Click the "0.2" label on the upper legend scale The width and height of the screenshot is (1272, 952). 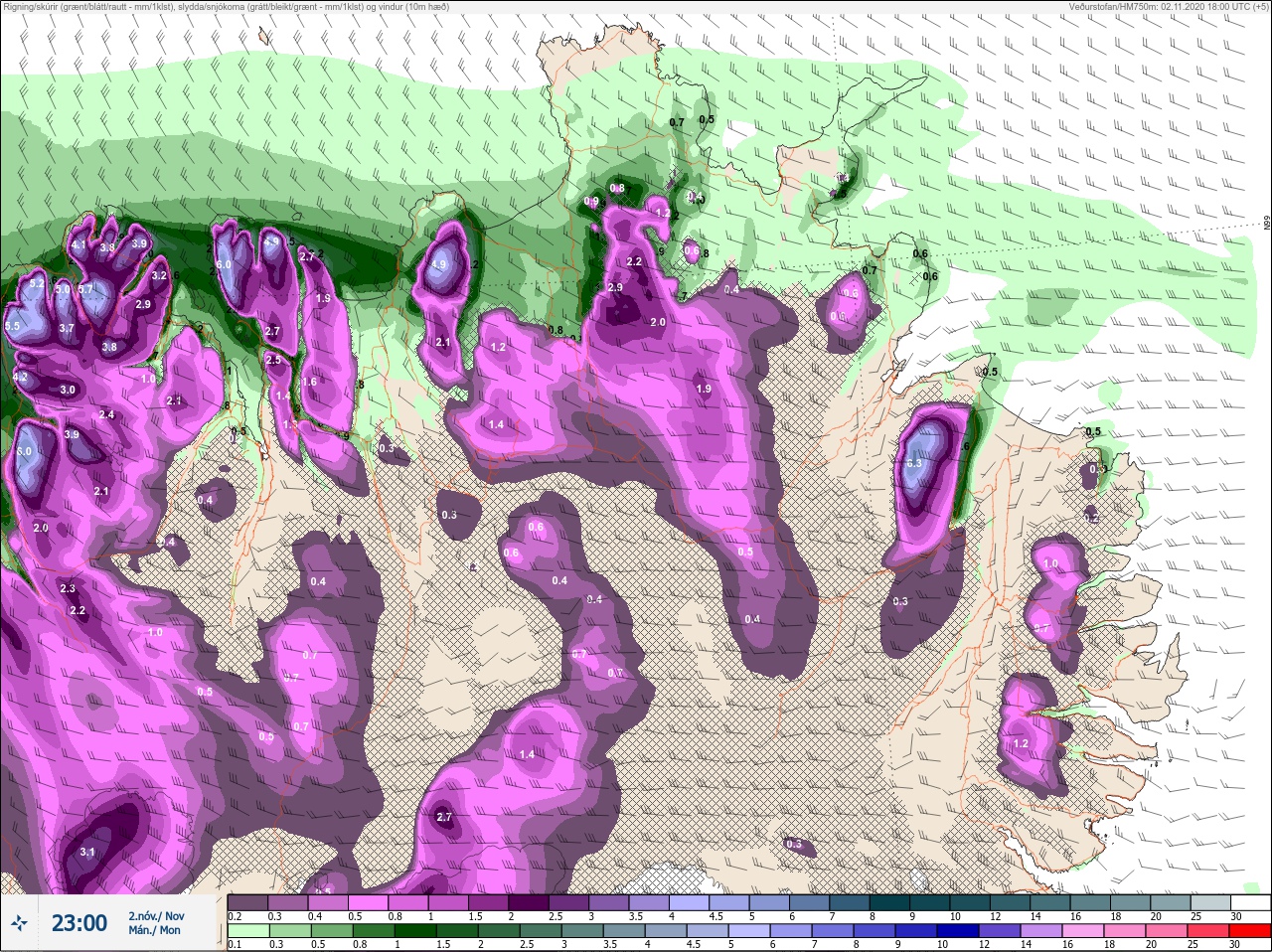pyautogui.click(x=235, y=916)
